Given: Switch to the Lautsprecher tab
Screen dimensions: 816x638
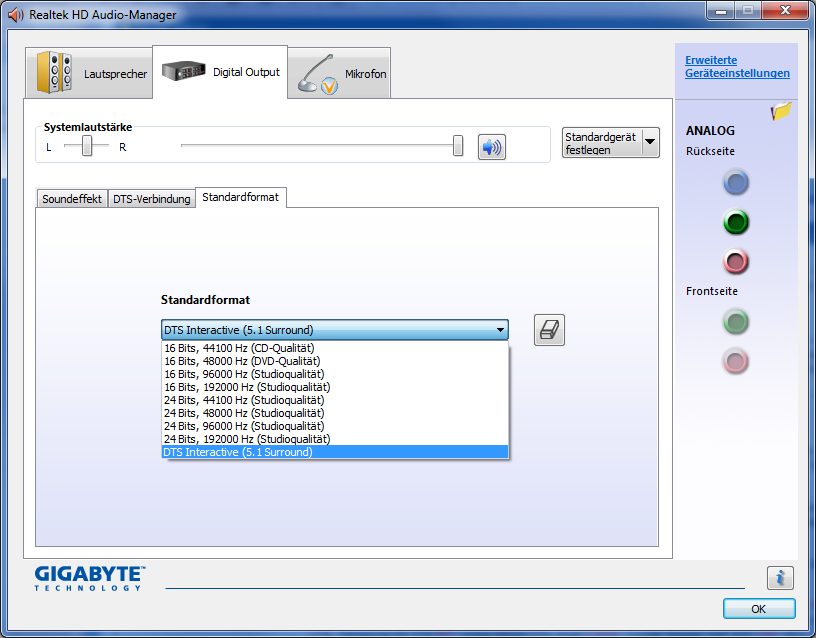Looking at the screenshot, I should (x=89, y=73).
